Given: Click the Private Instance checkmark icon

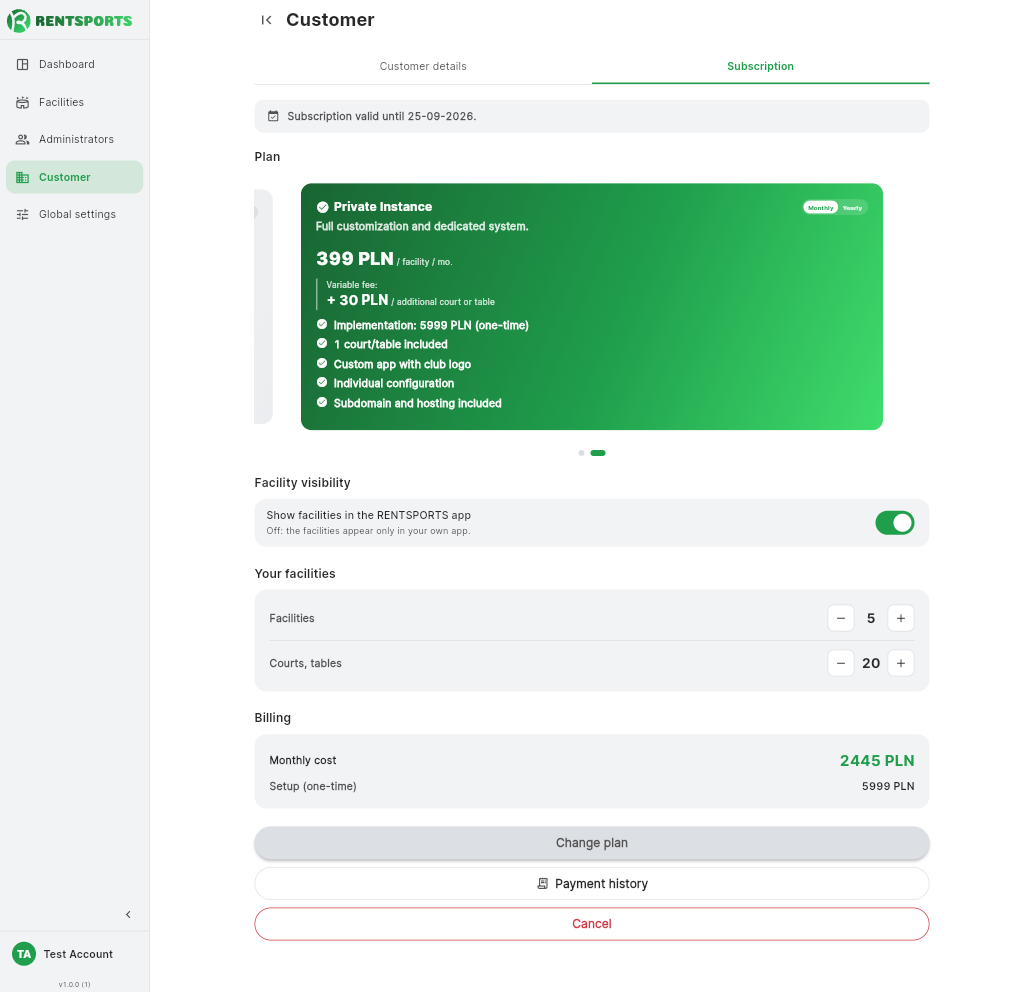Looking at the screenshot, I should (x=322, y=207).
